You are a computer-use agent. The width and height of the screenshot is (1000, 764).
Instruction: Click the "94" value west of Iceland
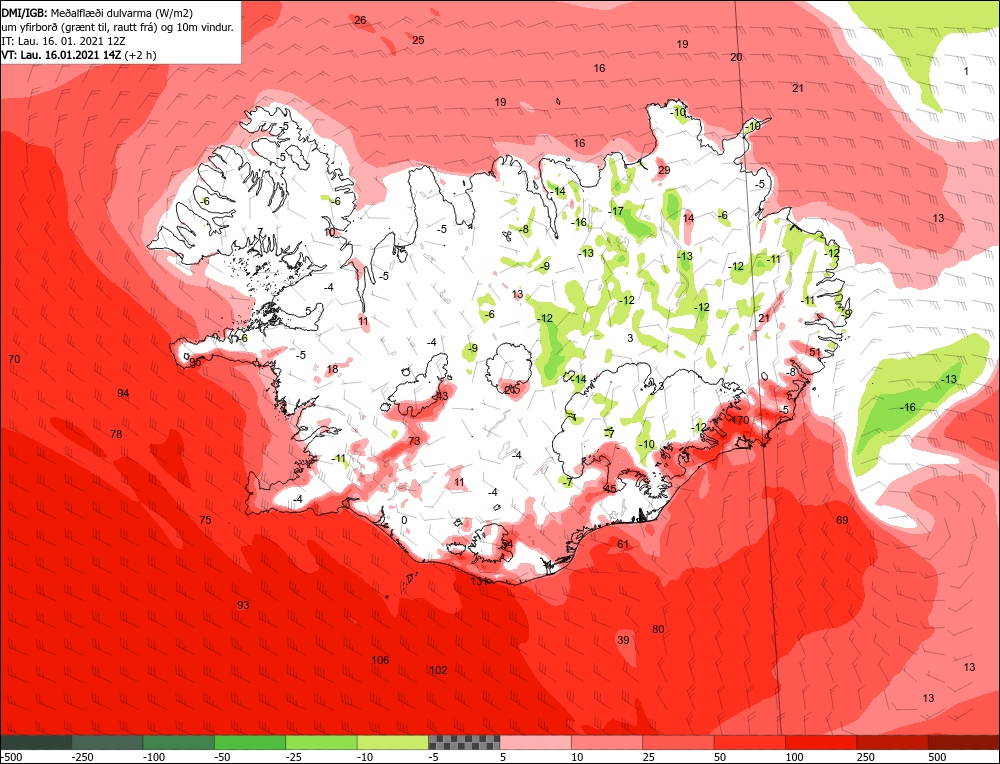[123, 393]
